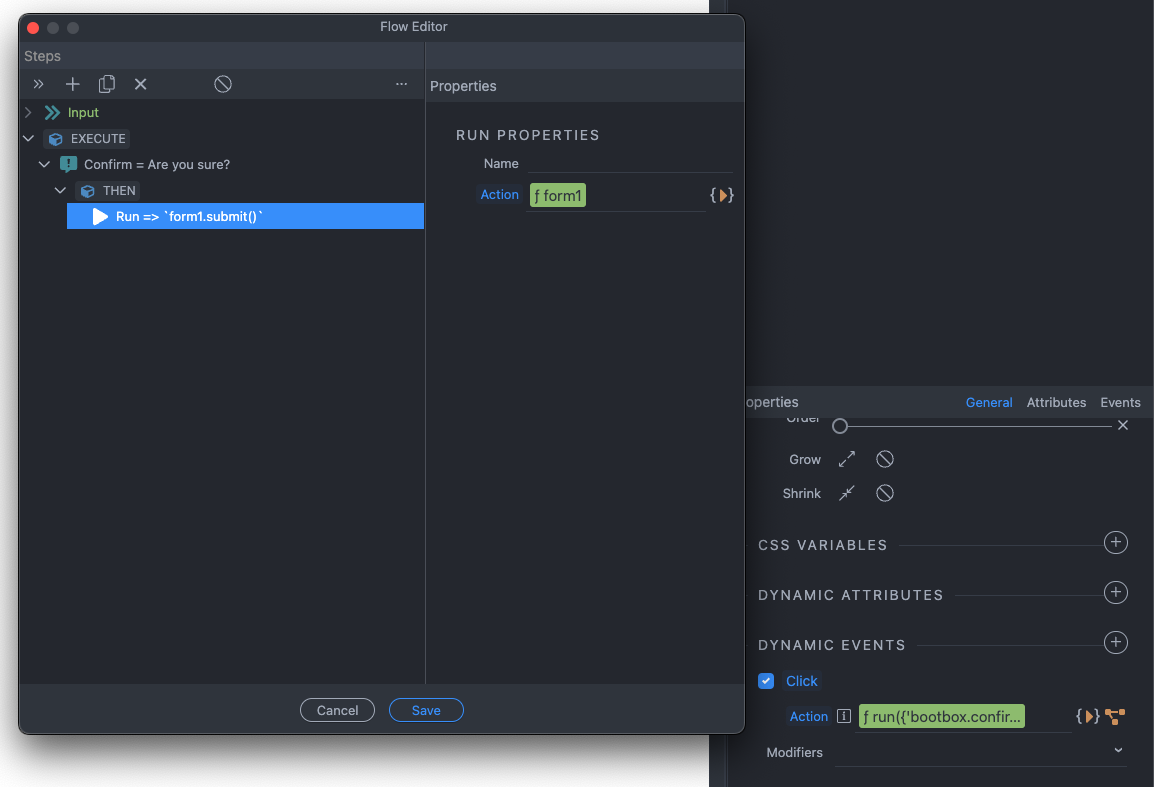The image size is (1154, 787).
Task: Click the add step plus icon
Action: click(x=72, y=84)
